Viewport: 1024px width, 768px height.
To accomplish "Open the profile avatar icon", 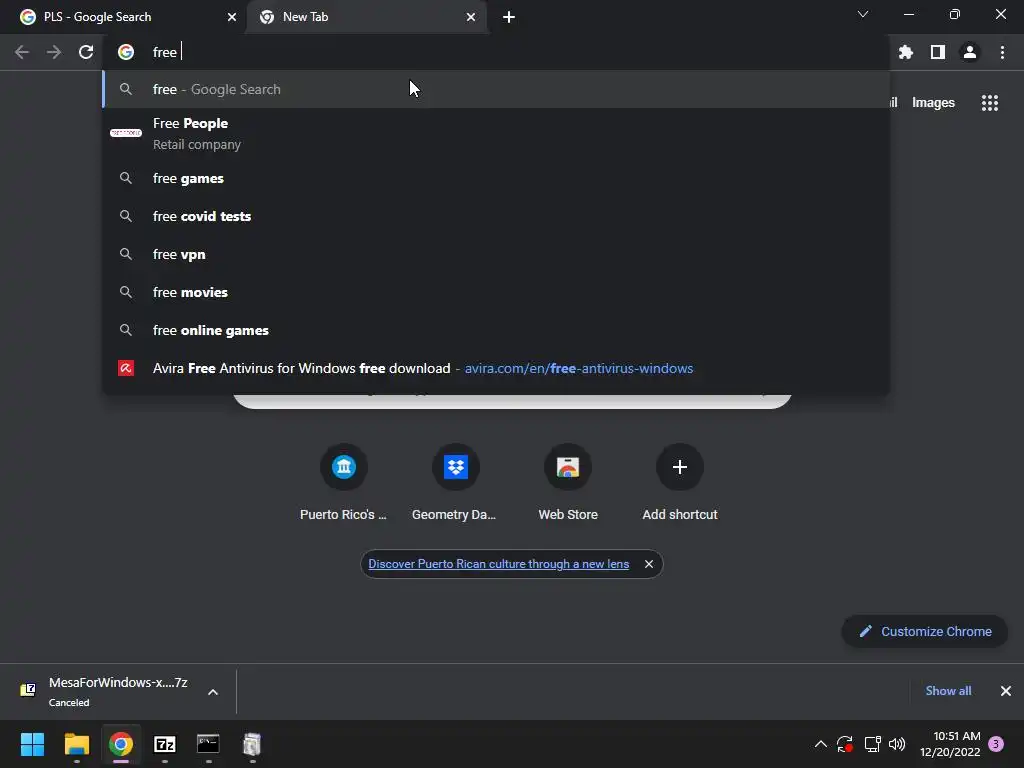I will coord(970,52).
